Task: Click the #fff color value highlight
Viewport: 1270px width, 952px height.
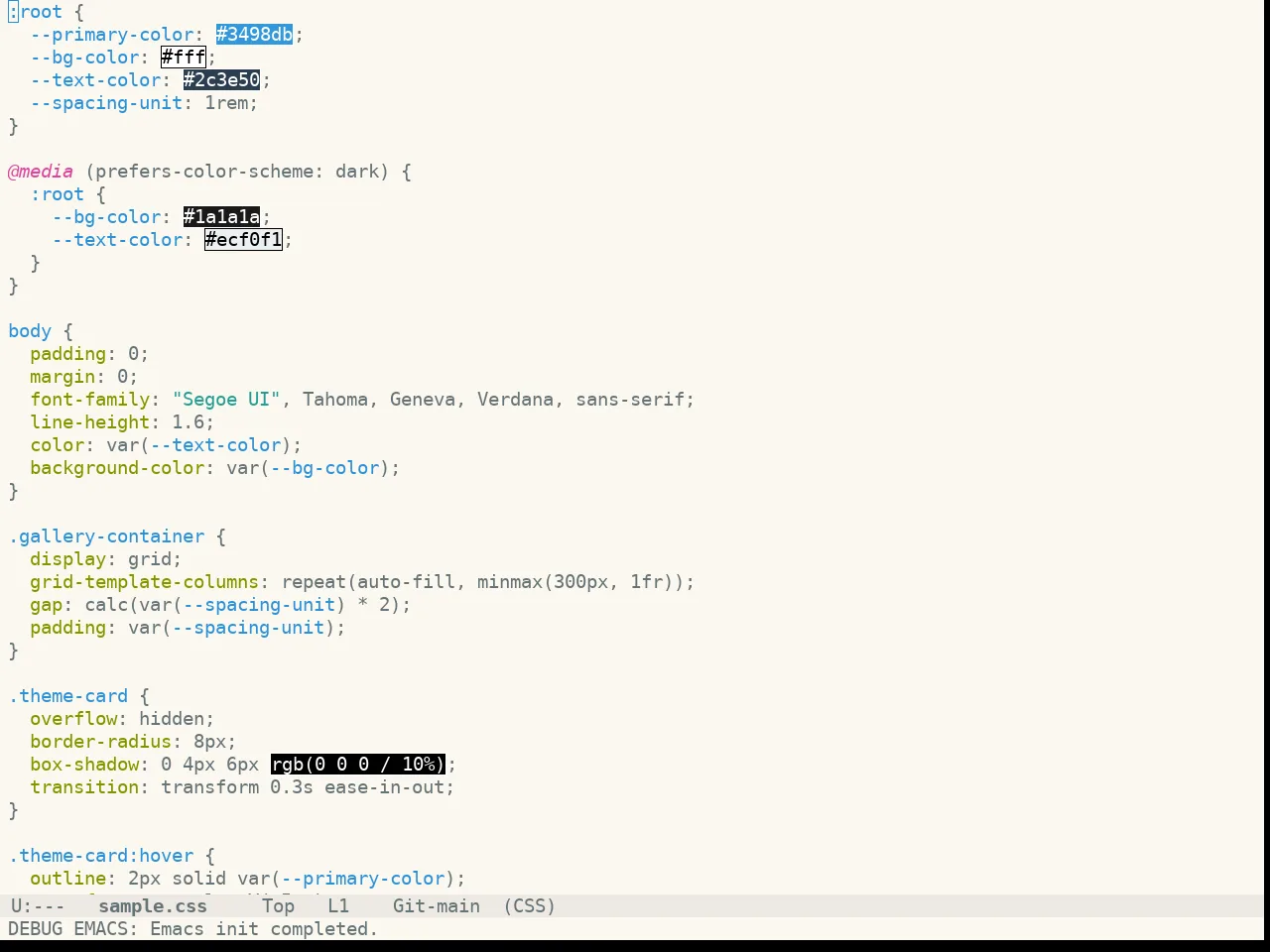Action: tap(184, 58)
